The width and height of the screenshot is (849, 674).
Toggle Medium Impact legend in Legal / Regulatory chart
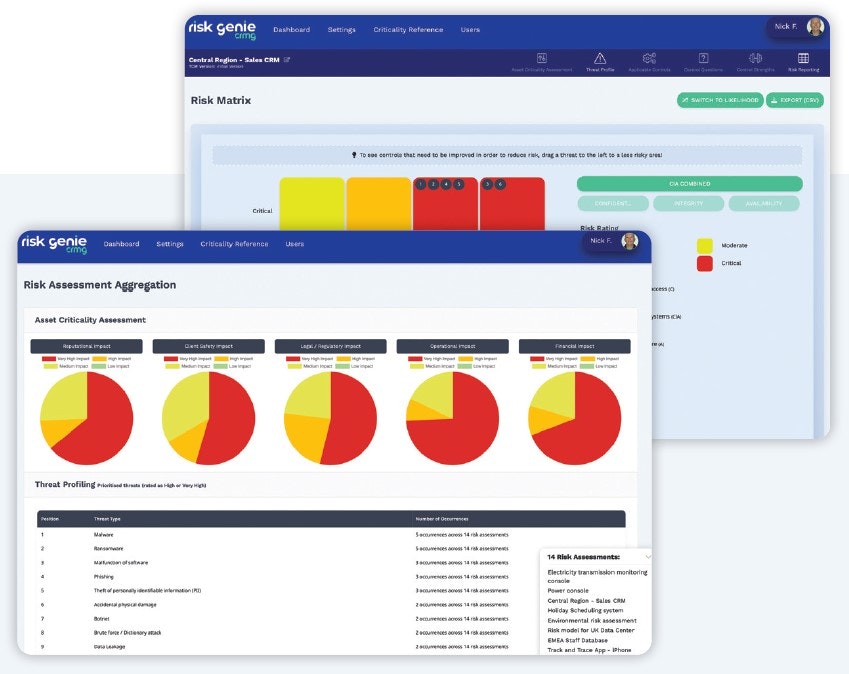pyautogui.click(x=310, y=367)
